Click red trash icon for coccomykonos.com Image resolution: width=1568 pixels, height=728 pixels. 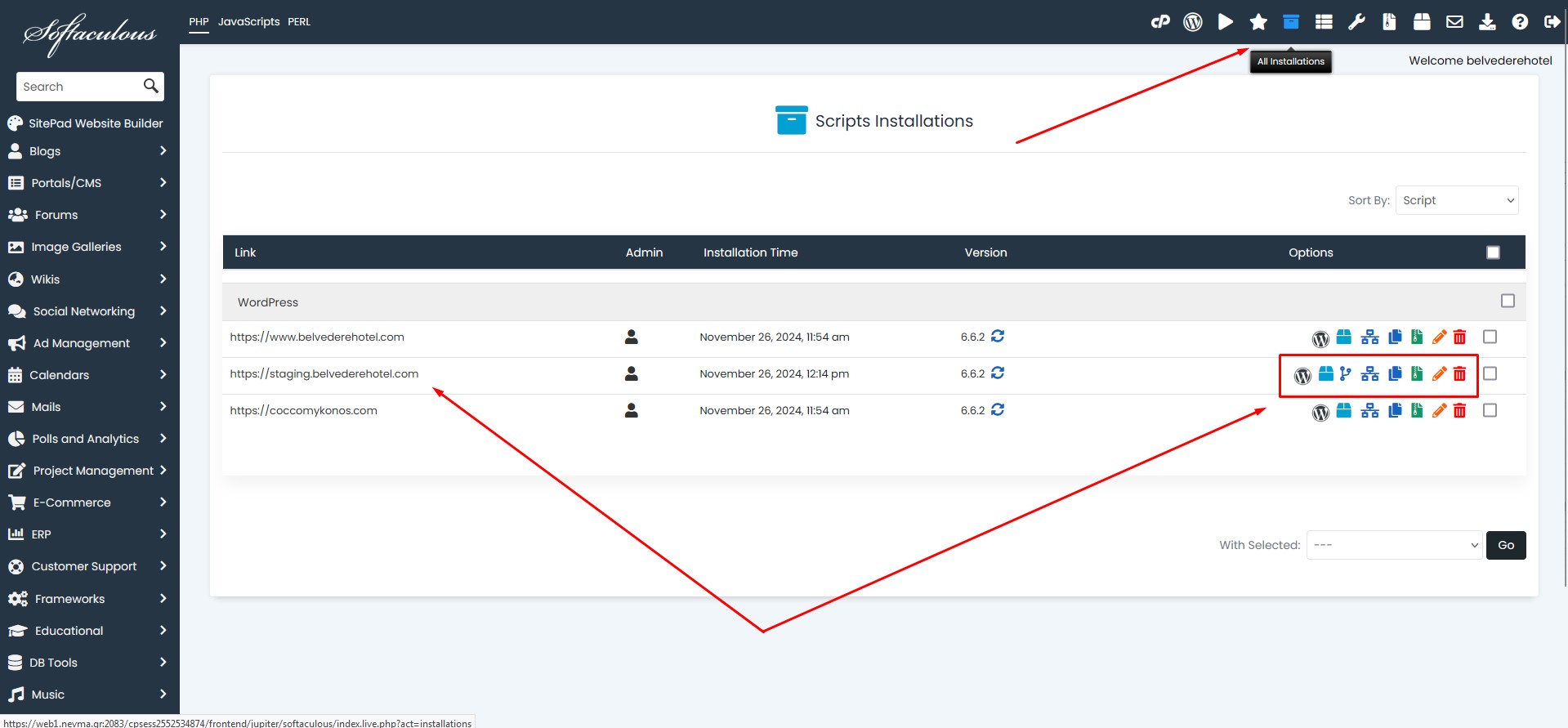1459,411
